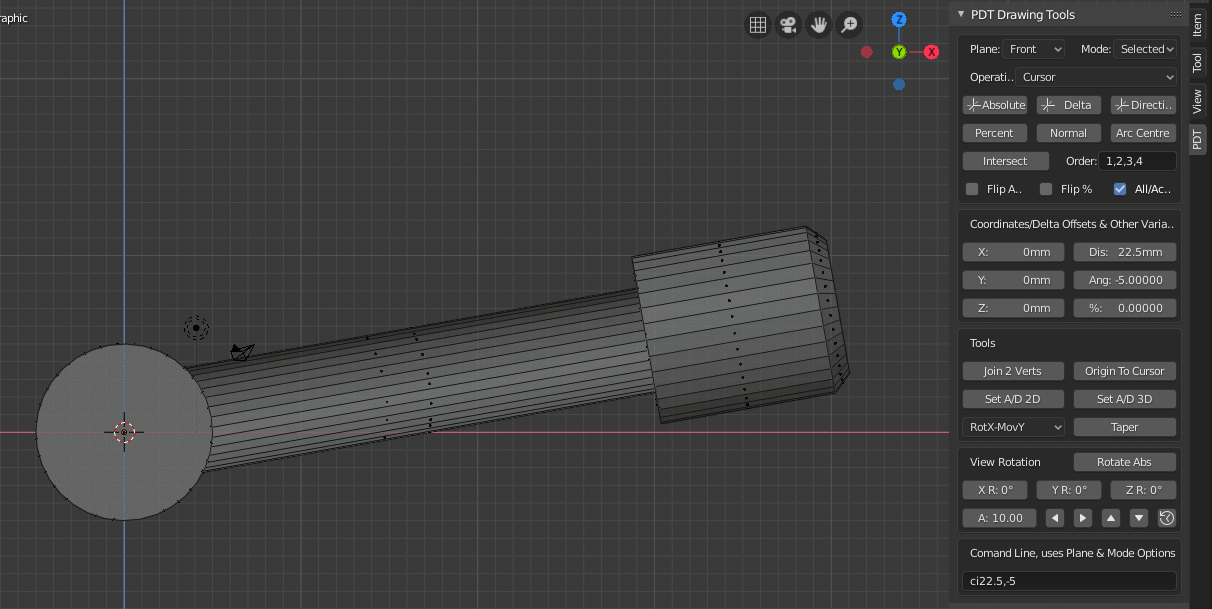1212x609 pixels.
Task: Switch to the Item sidebar tab
Action: point(1197,25)
